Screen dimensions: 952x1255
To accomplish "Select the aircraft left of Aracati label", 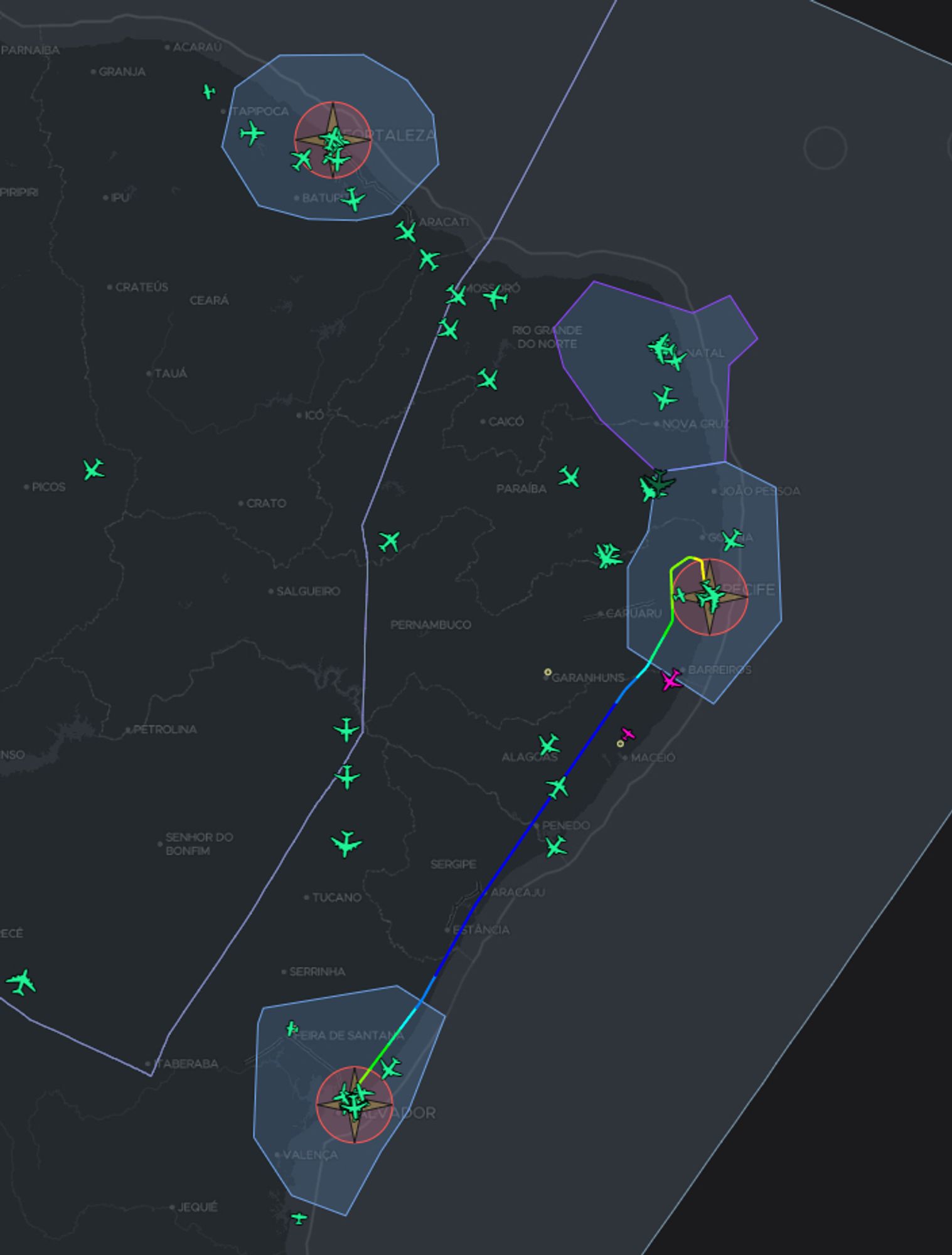I will pos(406,232).
